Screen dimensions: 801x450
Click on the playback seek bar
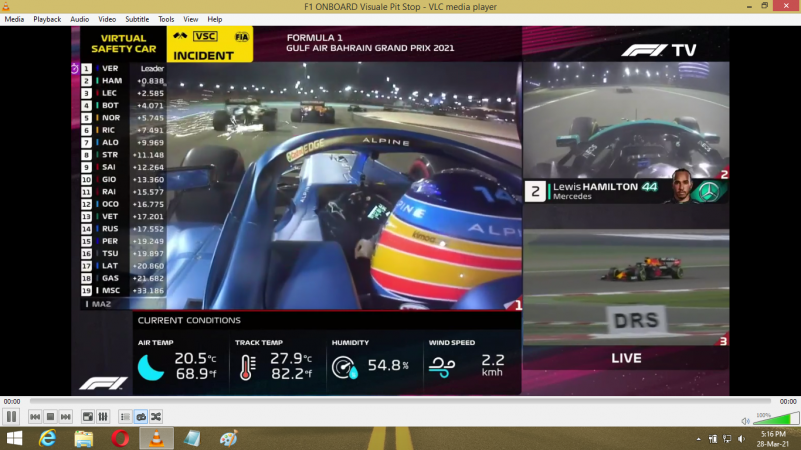click(x=400, y=401)
